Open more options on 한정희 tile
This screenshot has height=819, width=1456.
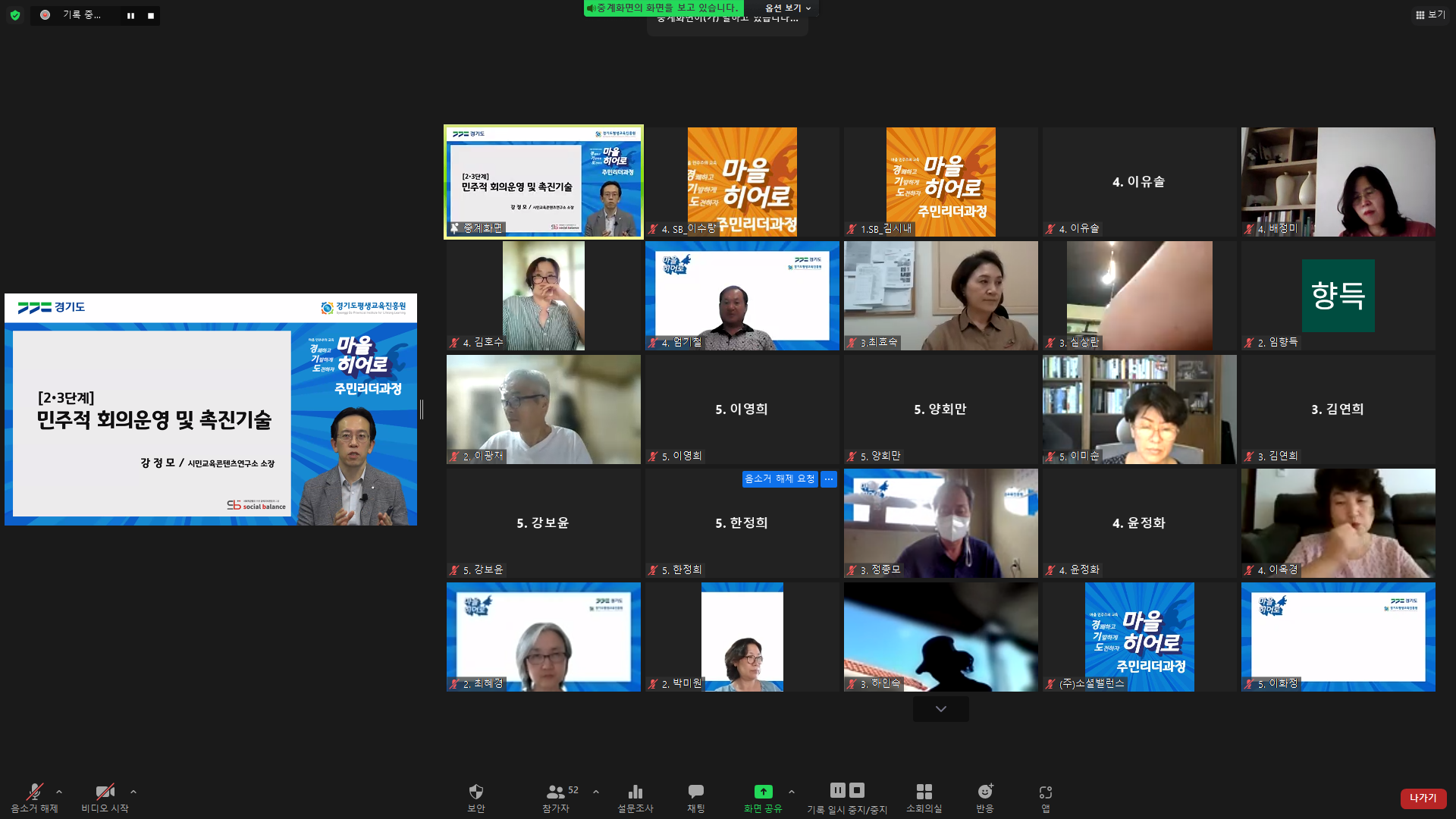[x=828, y=479]
